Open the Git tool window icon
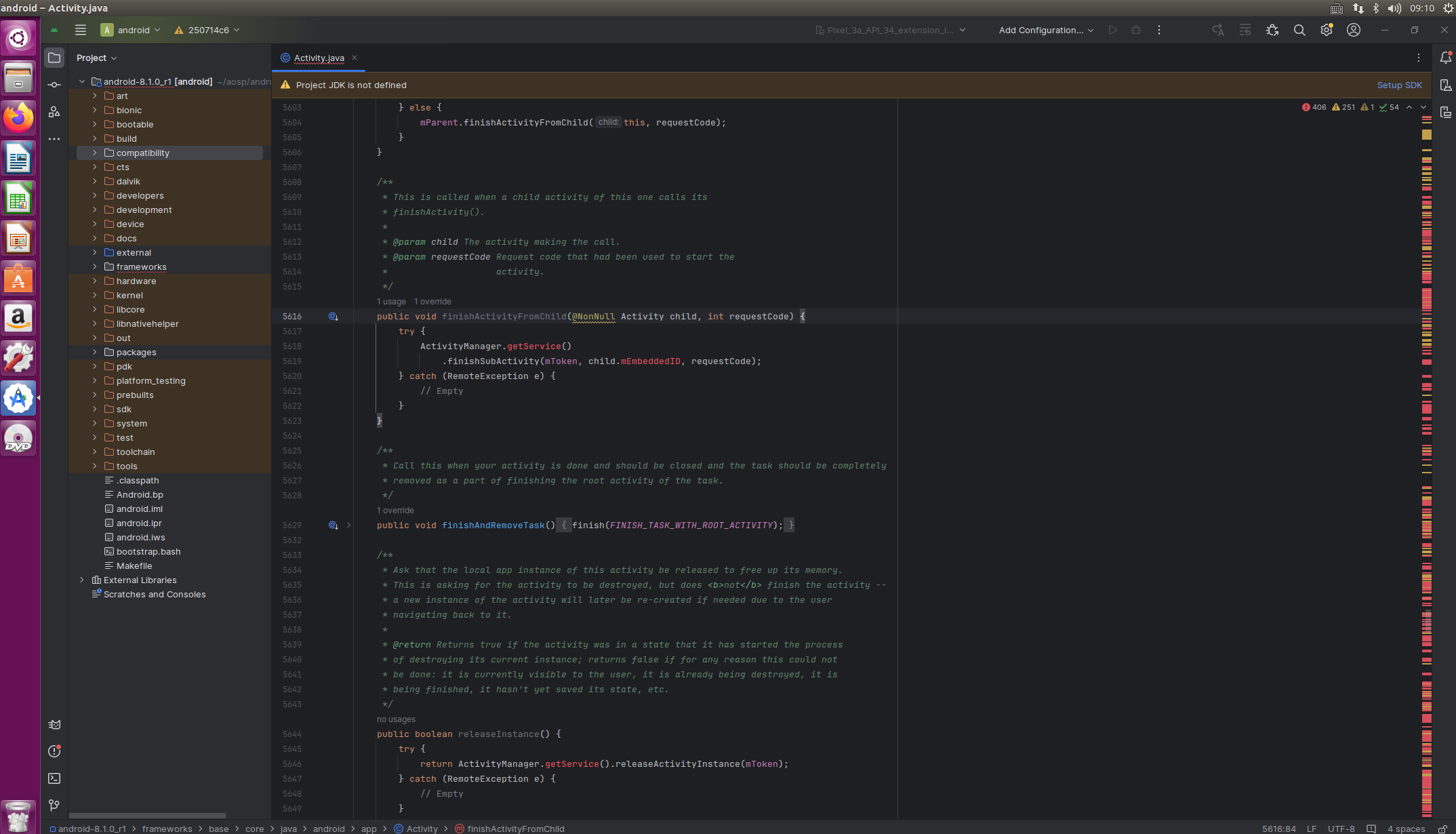This screenshot has height=834, width=1456. [54, 806]
